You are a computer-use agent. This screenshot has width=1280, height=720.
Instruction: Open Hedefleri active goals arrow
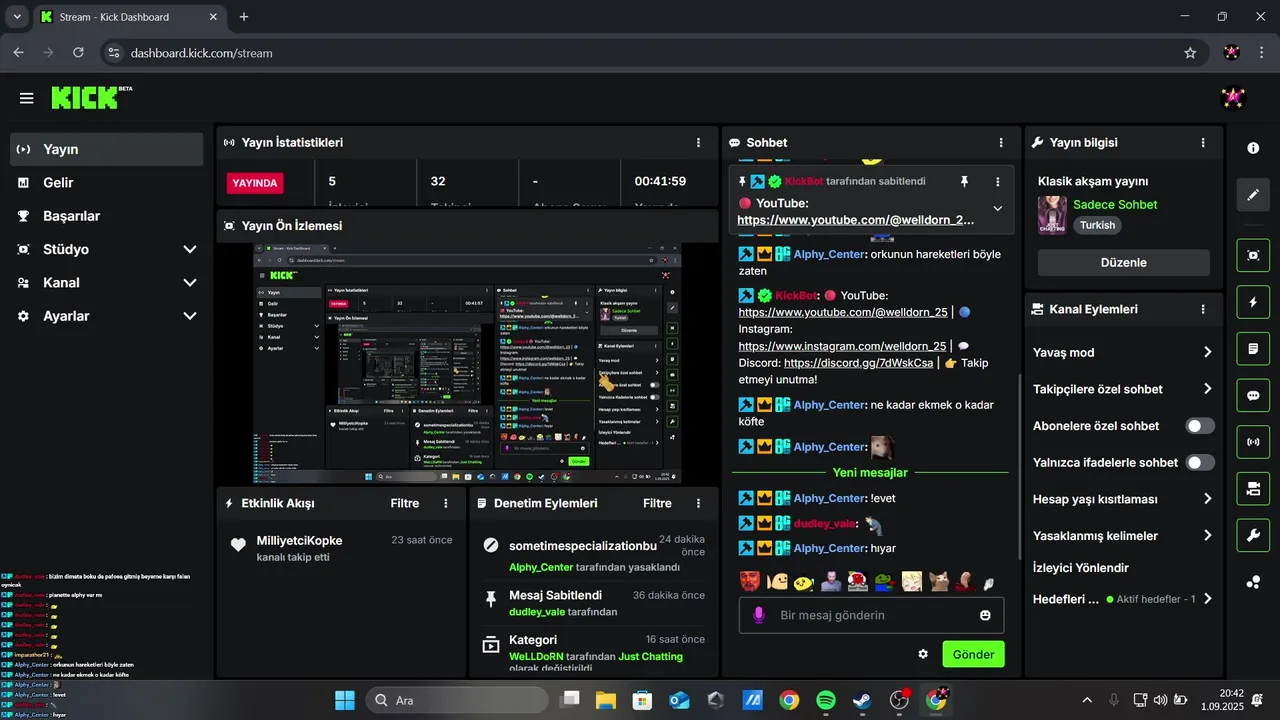pyautogui.click(x=1207, y=599)
